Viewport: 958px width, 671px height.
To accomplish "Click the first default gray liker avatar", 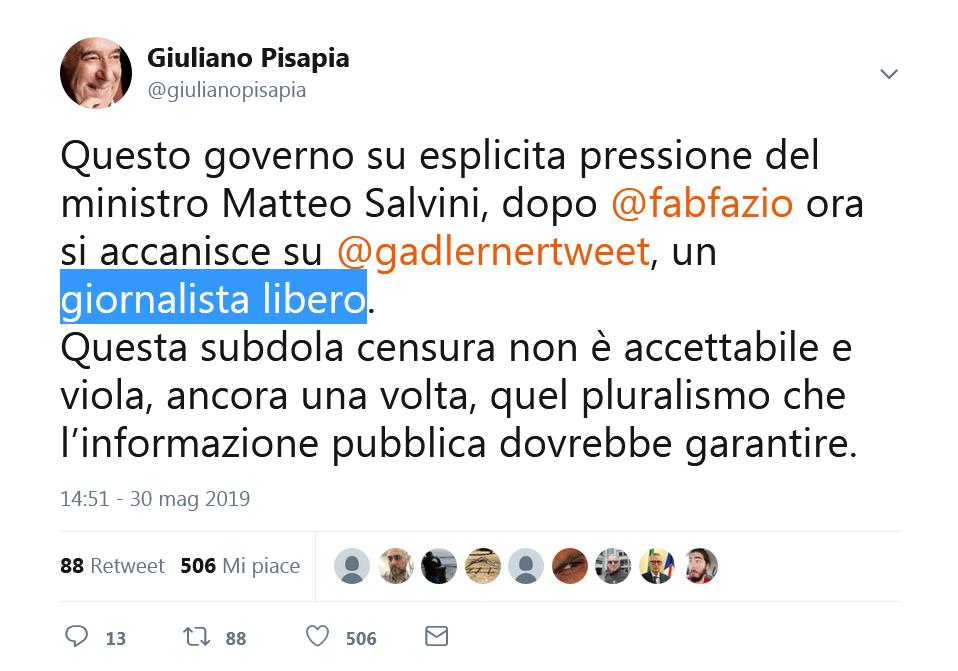I will 352,566.
